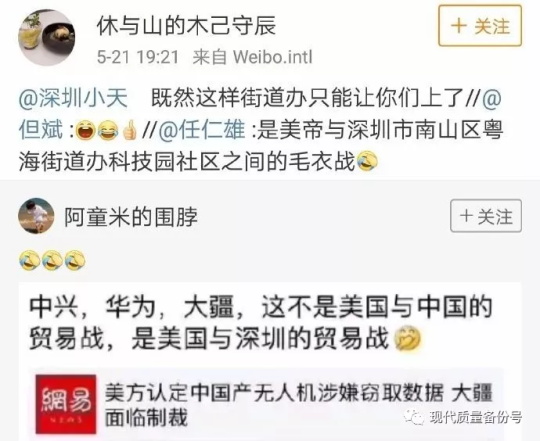This screenshot has height=441, width=540.
Task: Click the username 休与山的木己守辰
Action: click(186, 26)
